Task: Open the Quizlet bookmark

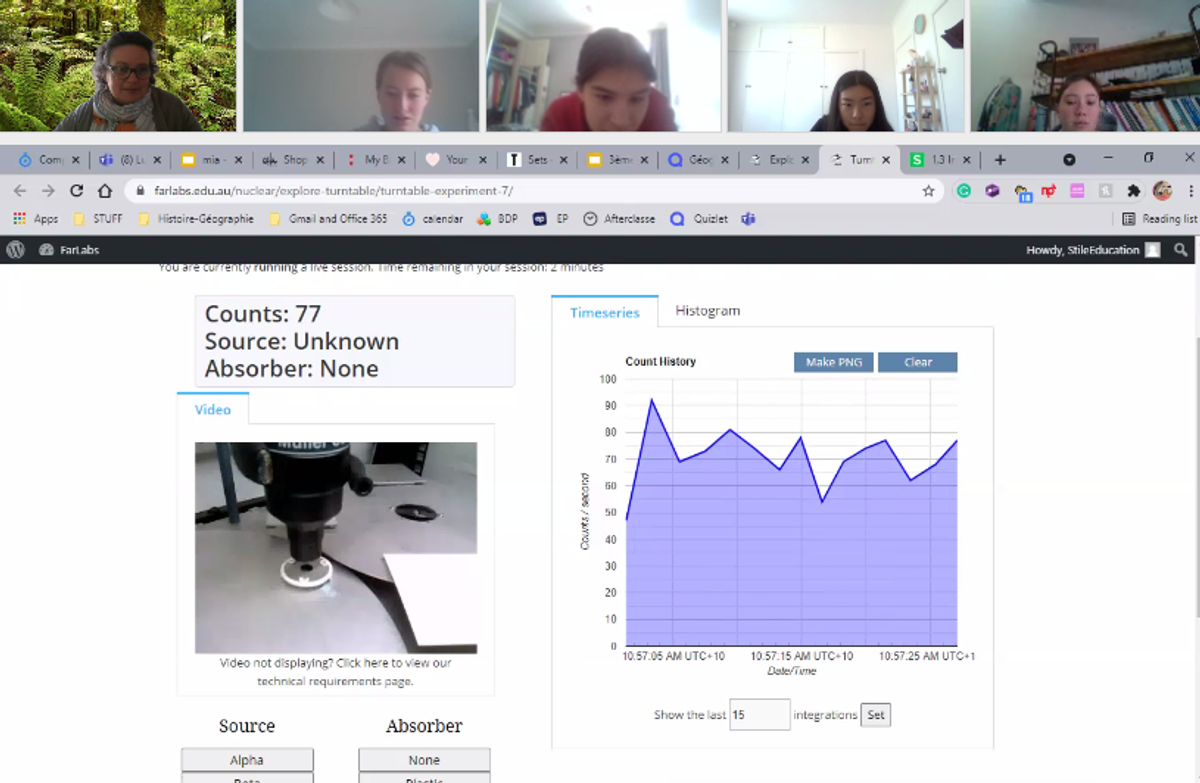Action: [699, 219]
